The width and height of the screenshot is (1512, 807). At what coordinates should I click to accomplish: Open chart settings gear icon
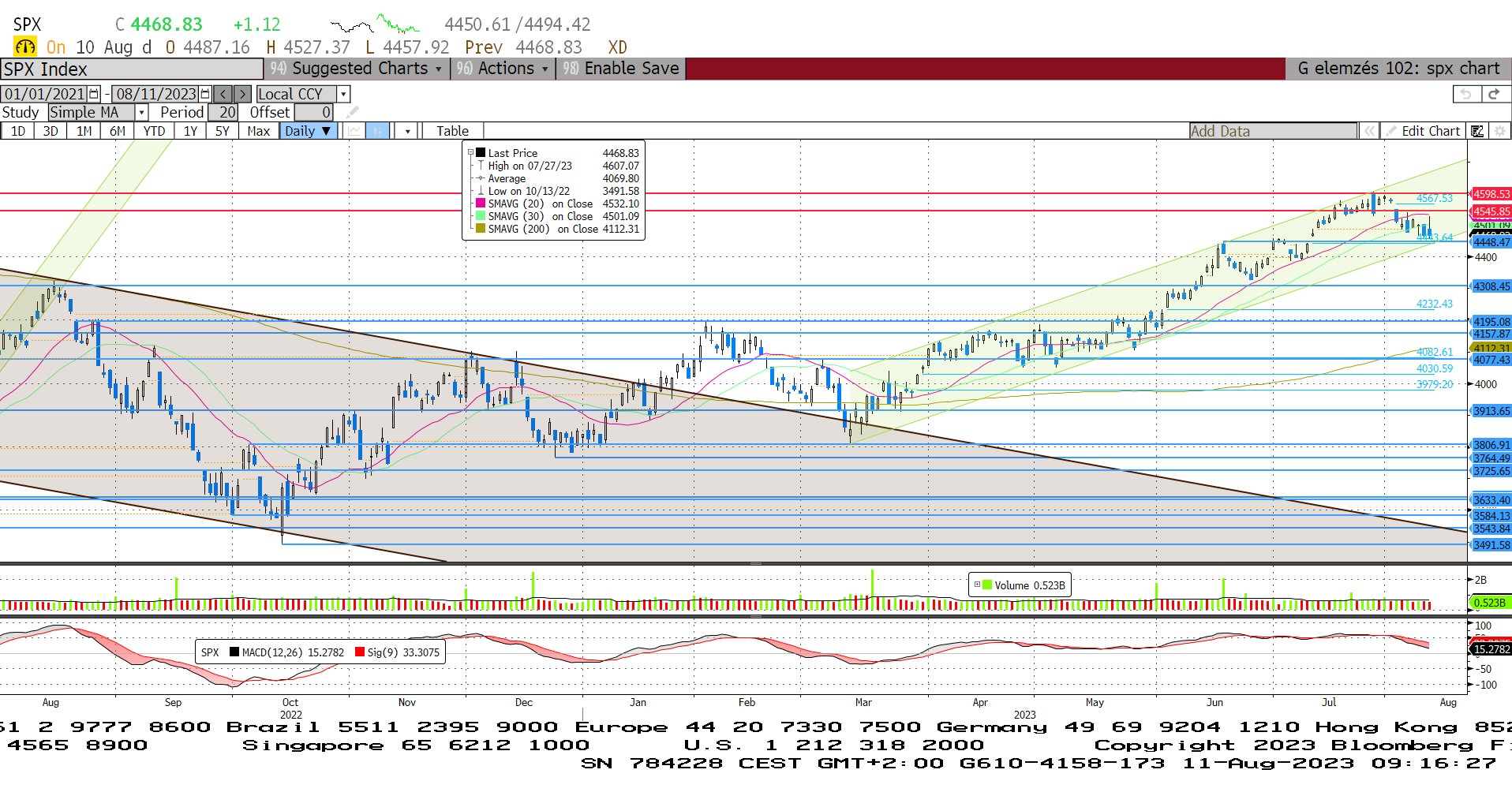coord(1499,131)
